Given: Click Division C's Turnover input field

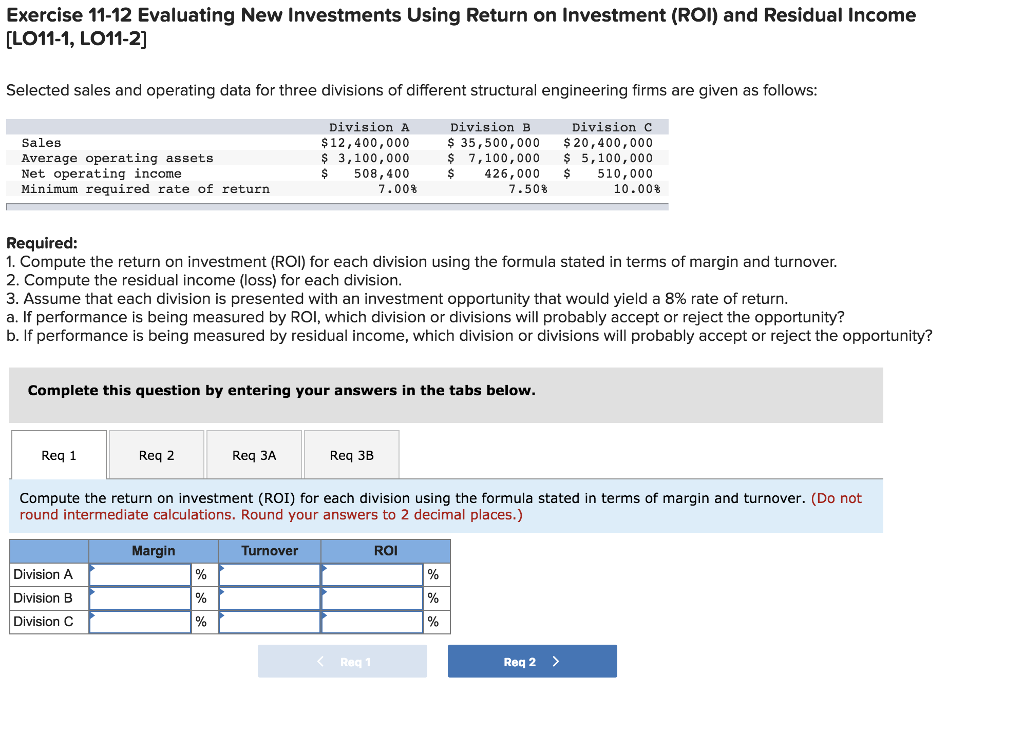Looking at the screenshot, I should (268, 622).
